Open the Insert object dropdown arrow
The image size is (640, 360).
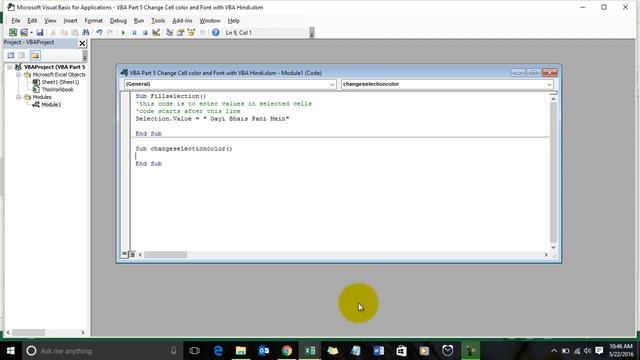pos(31,32)
